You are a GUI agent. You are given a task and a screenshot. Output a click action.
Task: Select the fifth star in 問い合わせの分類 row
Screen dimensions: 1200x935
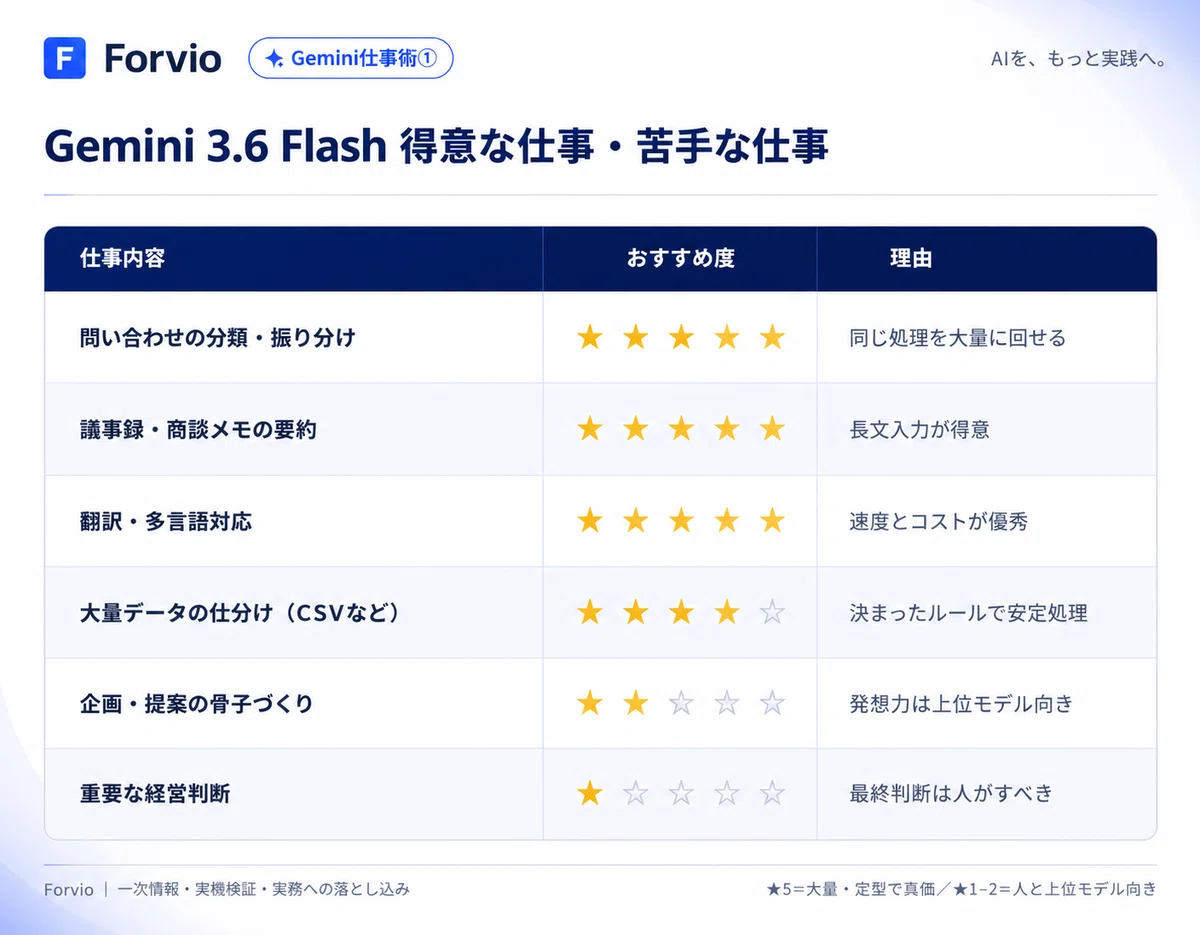point(772,338)
